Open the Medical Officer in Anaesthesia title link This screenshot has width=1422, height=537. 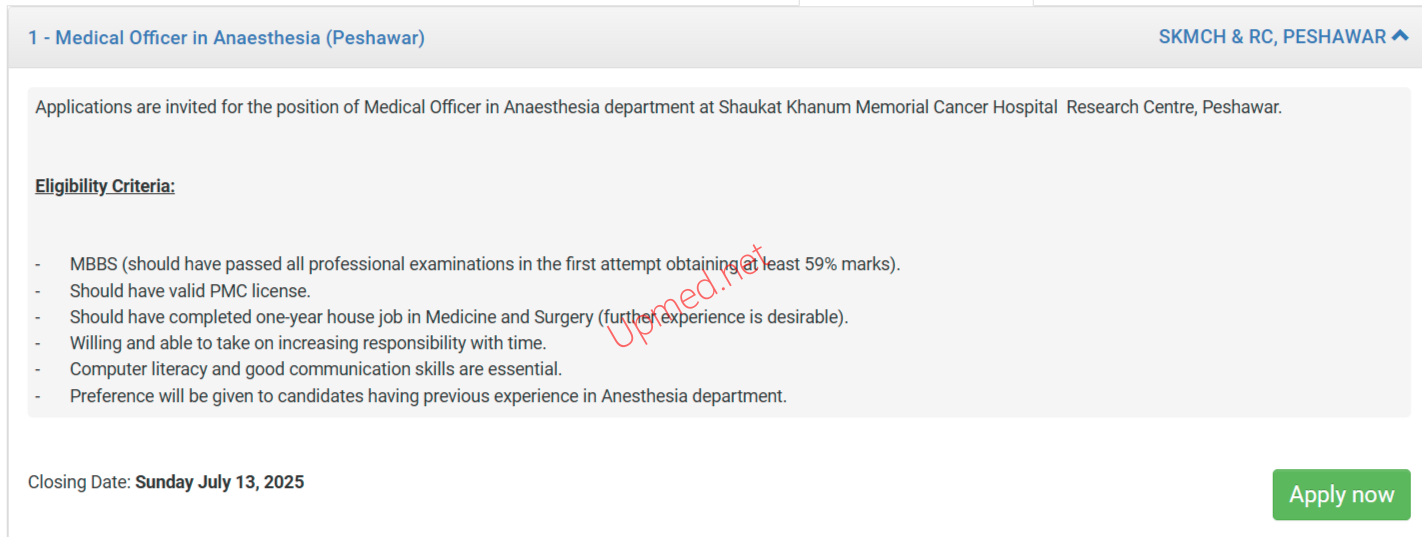click(226, 38)
